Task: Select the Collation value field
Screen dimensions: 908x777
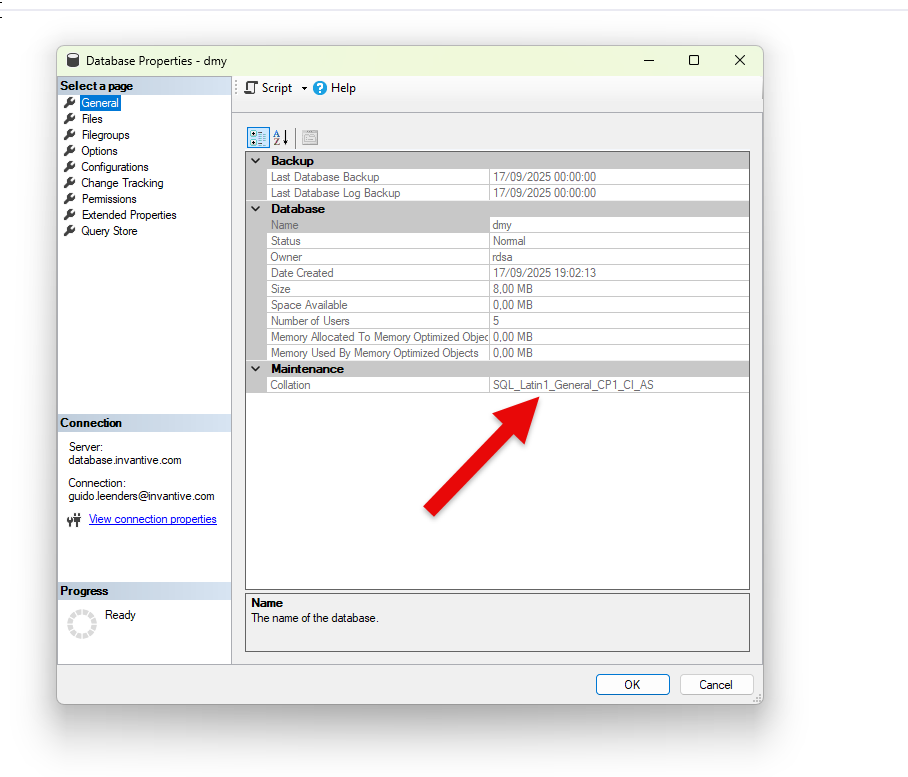Action: pyautogui.click(x=618, y=385)
